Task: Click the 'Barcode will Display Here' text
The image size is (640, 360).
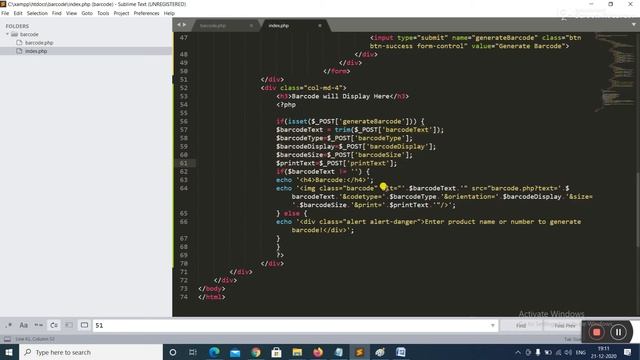Action: point(340,96)
